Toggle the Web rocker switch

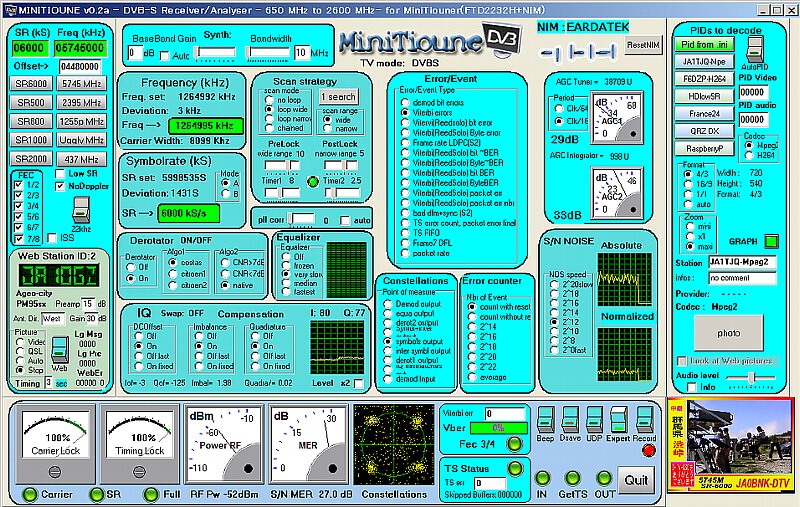(x=59, y=350)
